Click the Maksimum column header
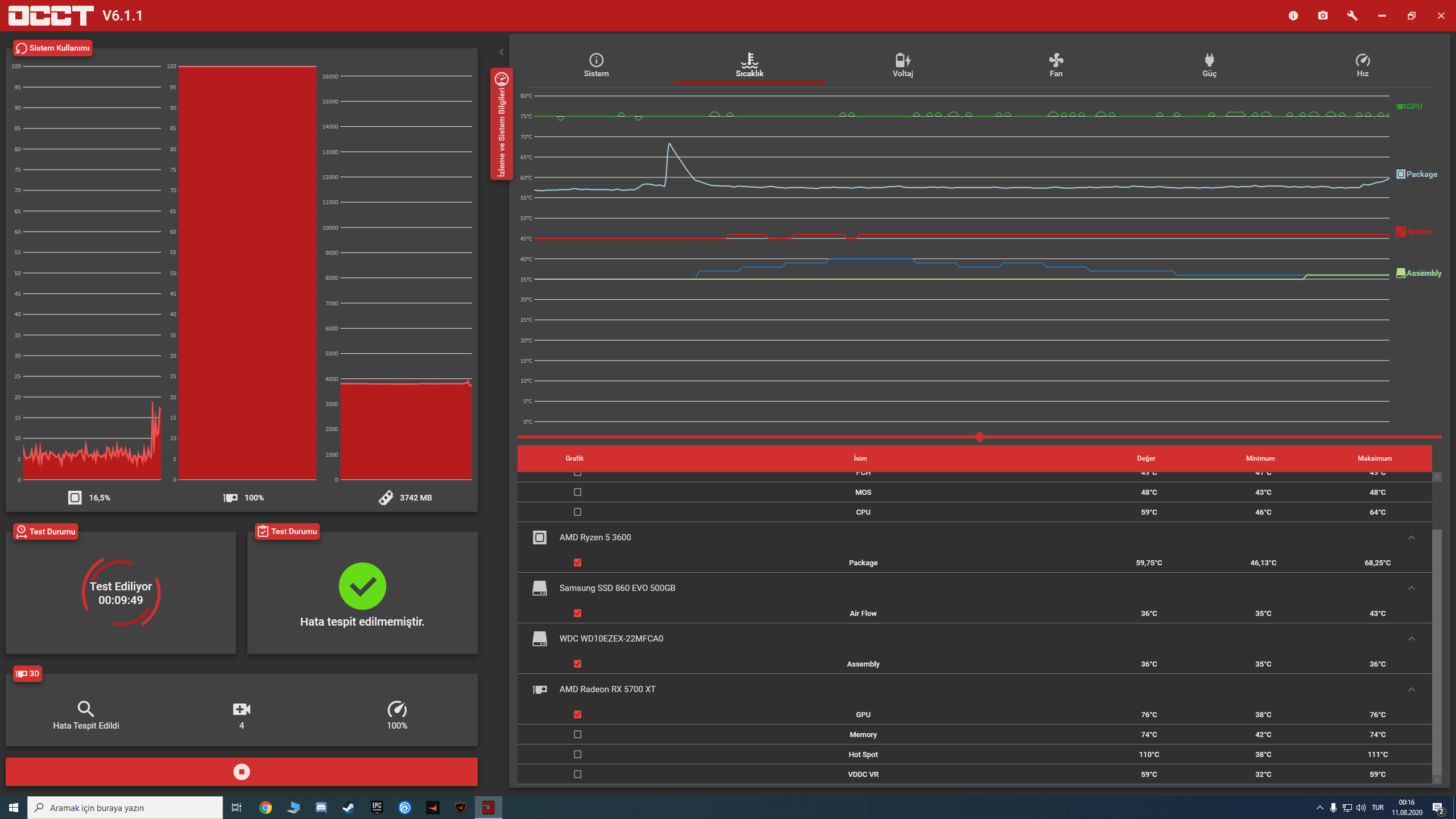 1374,458
